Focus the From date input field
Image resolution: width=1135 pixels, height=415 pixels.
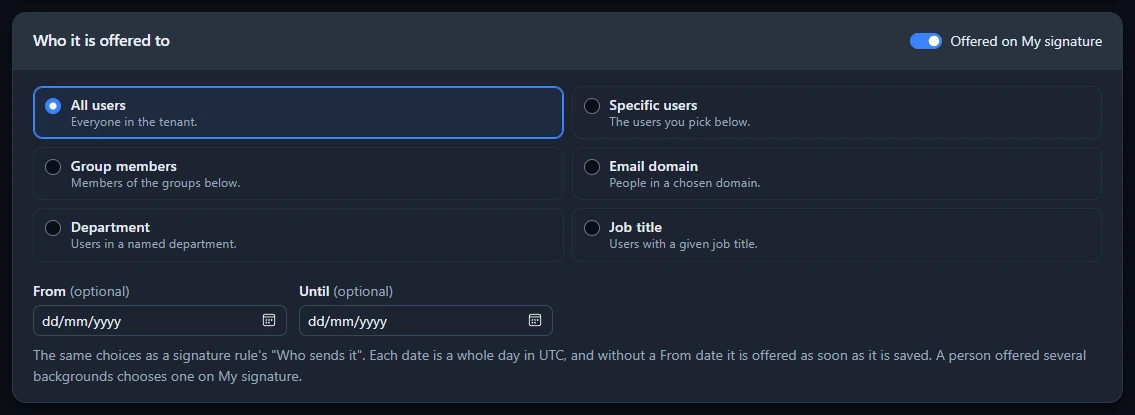160,320
